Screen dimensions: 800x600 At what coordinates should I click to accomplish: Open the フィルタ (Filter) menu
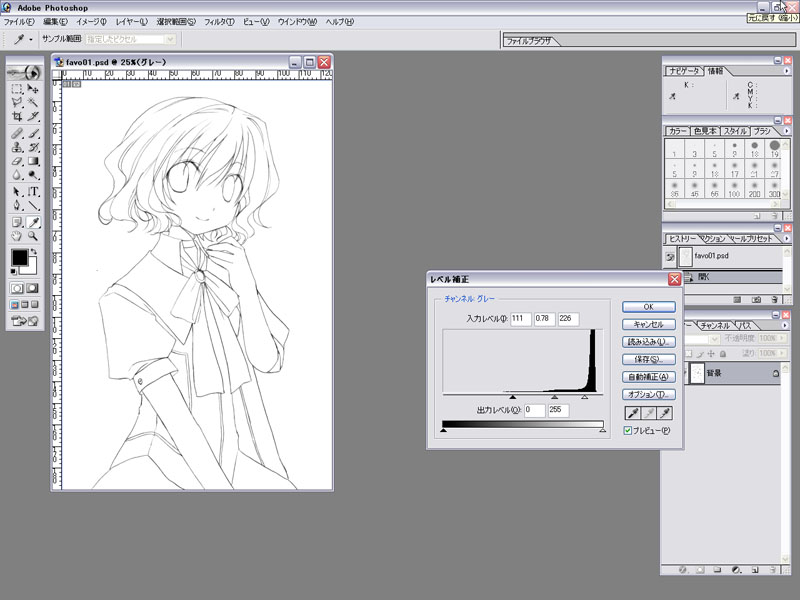point(219,22)
